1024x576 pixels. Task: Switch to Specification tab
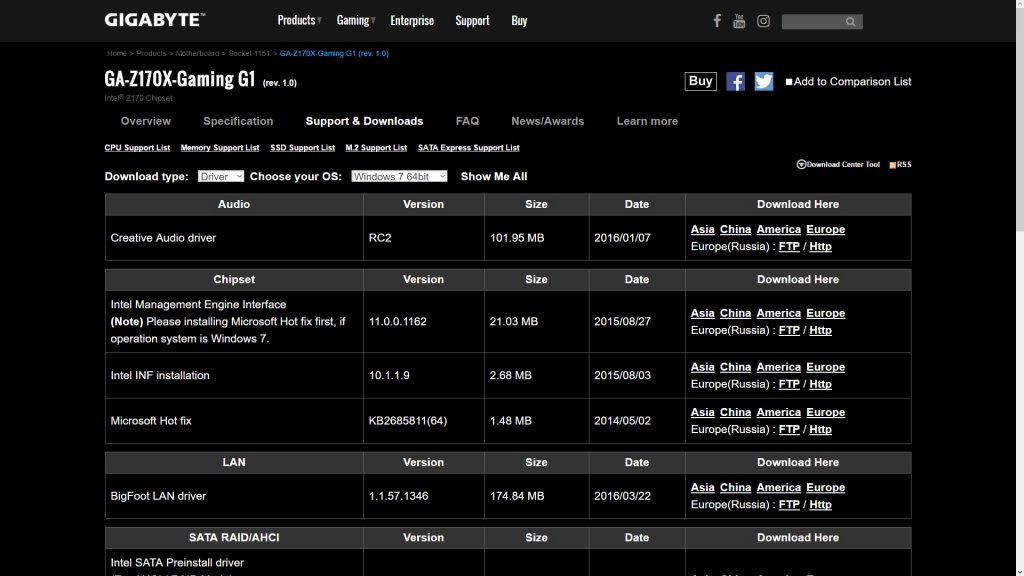[x=238, y=121]
